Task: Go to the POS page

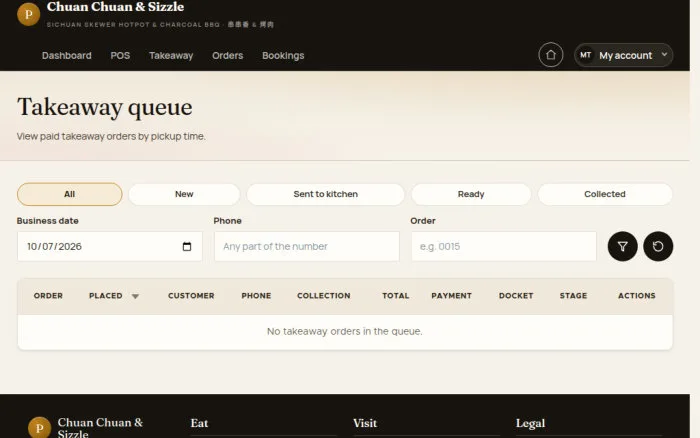Action: [120, 55]
